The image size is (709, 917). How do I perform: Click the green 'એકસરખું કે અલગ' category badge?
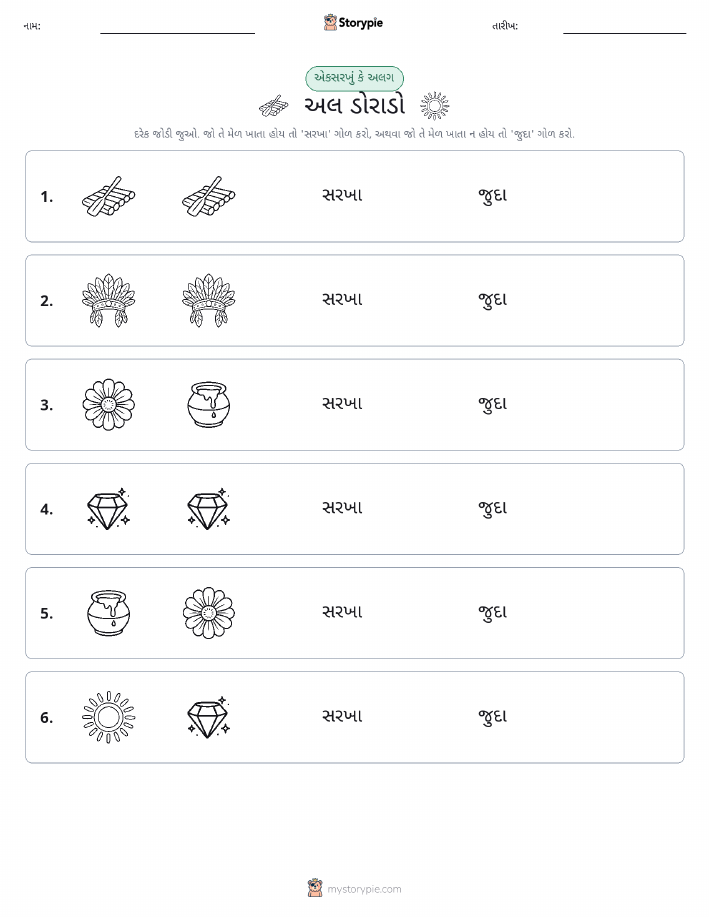click(354, 78)
